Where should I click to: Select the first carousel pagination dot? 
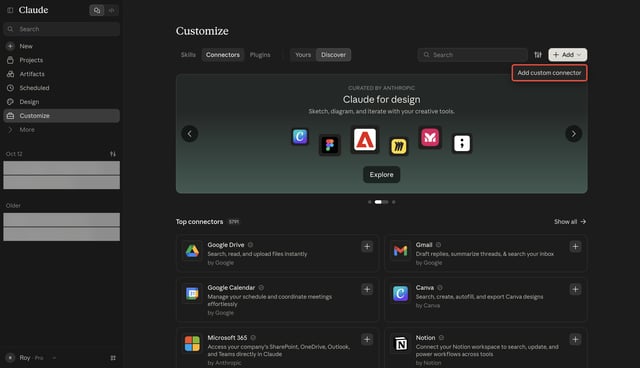pos(369,202)
